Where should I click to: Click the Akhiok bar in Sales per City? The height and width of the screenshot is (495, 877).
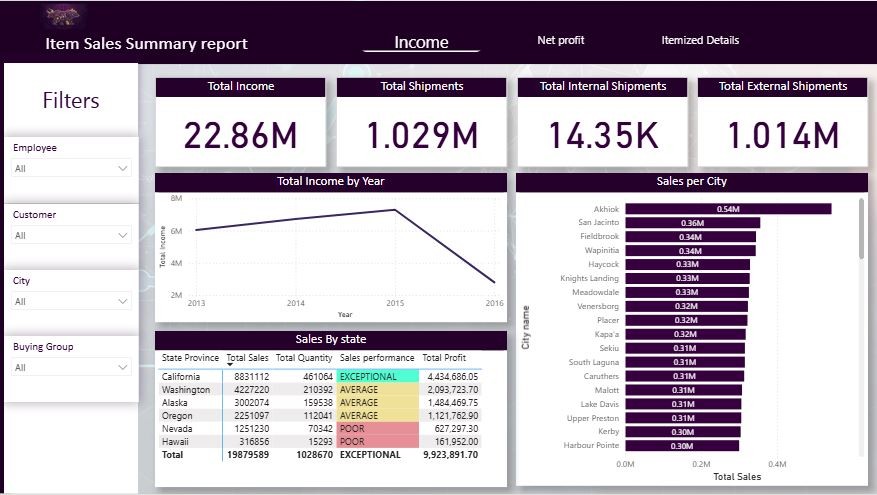tap(728, 209)
